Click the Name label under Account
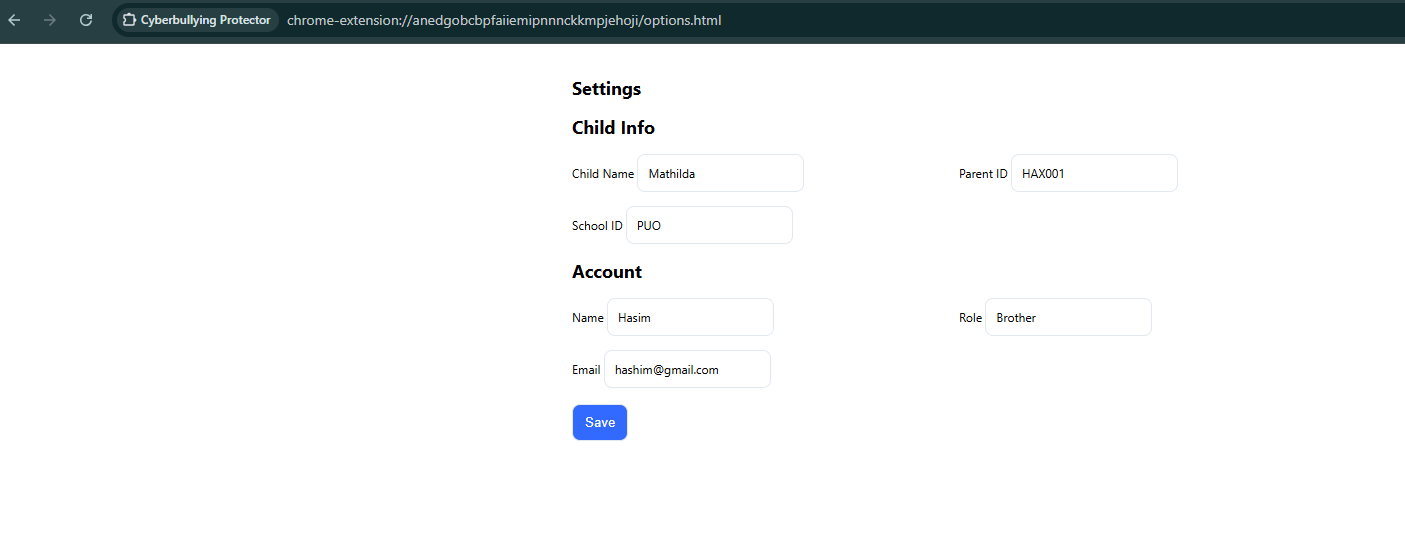The image size is (1405, 554). point(588,318)
